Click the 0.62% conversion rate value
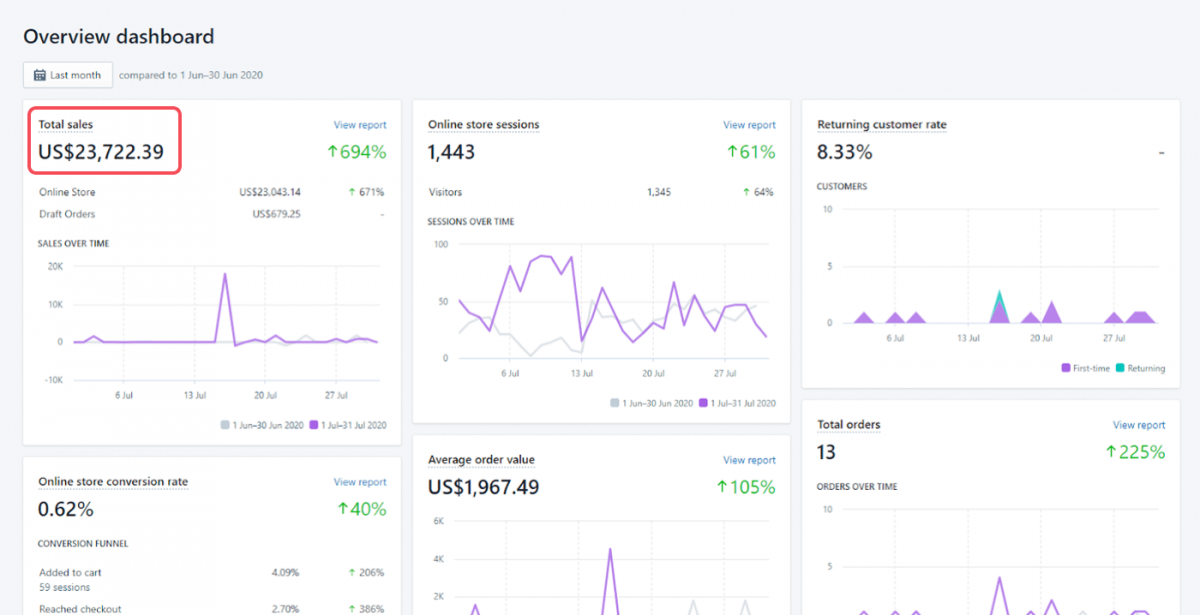This screenshot has width=1200, height=615. [66, 509]
